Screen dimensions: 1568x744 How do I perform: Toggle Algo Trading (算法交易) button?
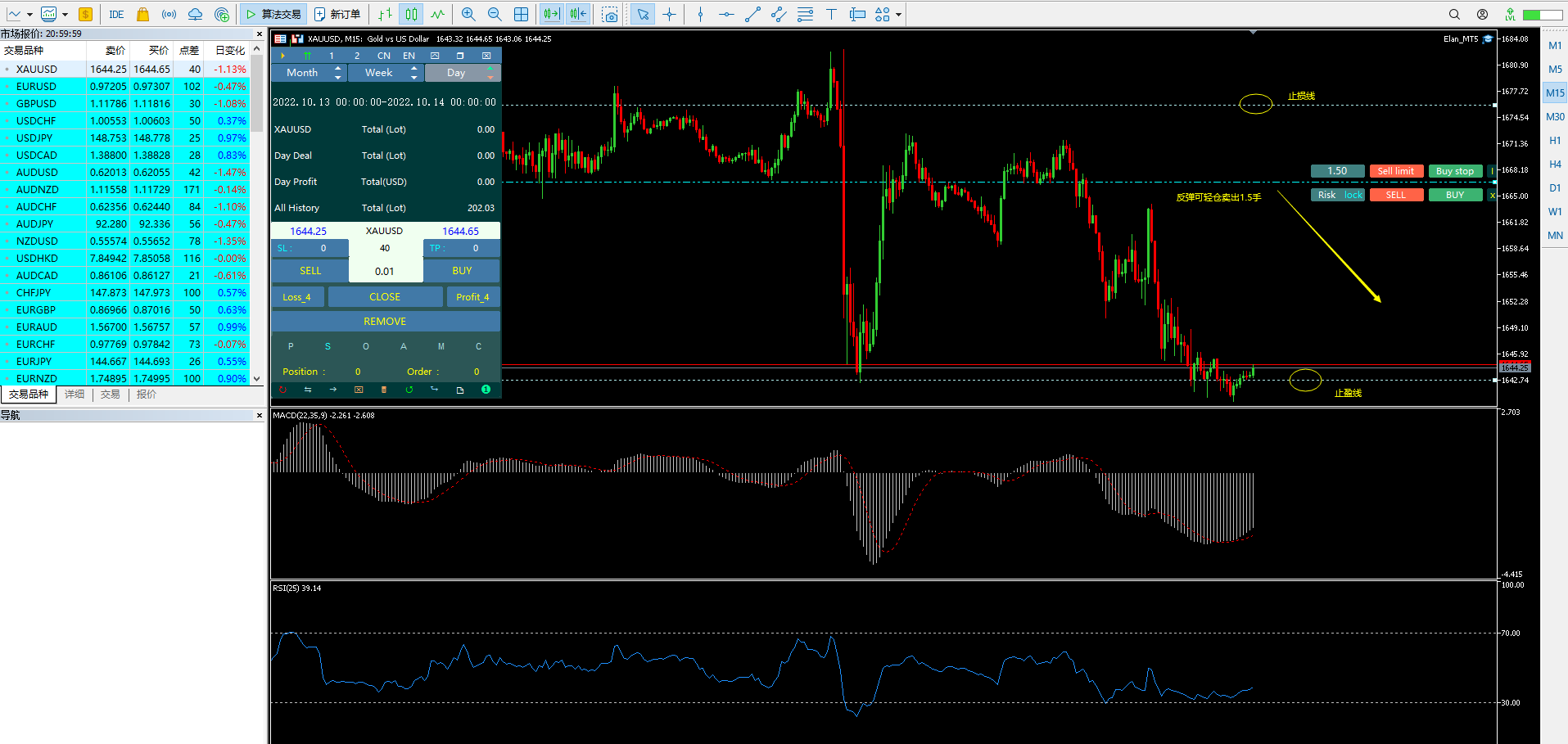point(273,14)
